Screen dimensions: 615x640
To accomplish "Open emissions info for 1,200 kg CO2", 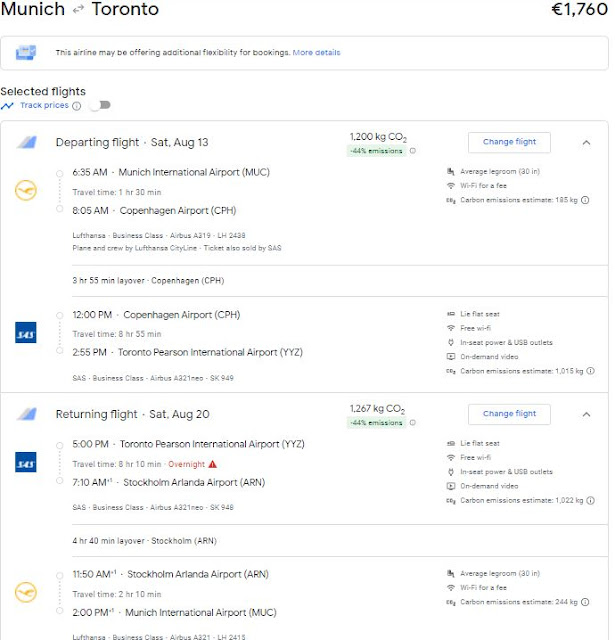I will [413, 151].
